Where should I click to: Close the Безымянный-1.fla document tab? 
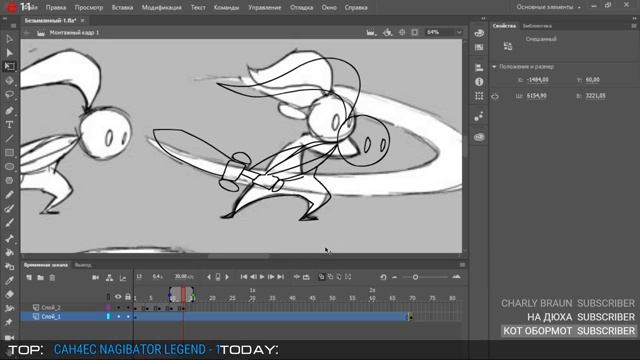pyautogui.click(x=82, y=20)
